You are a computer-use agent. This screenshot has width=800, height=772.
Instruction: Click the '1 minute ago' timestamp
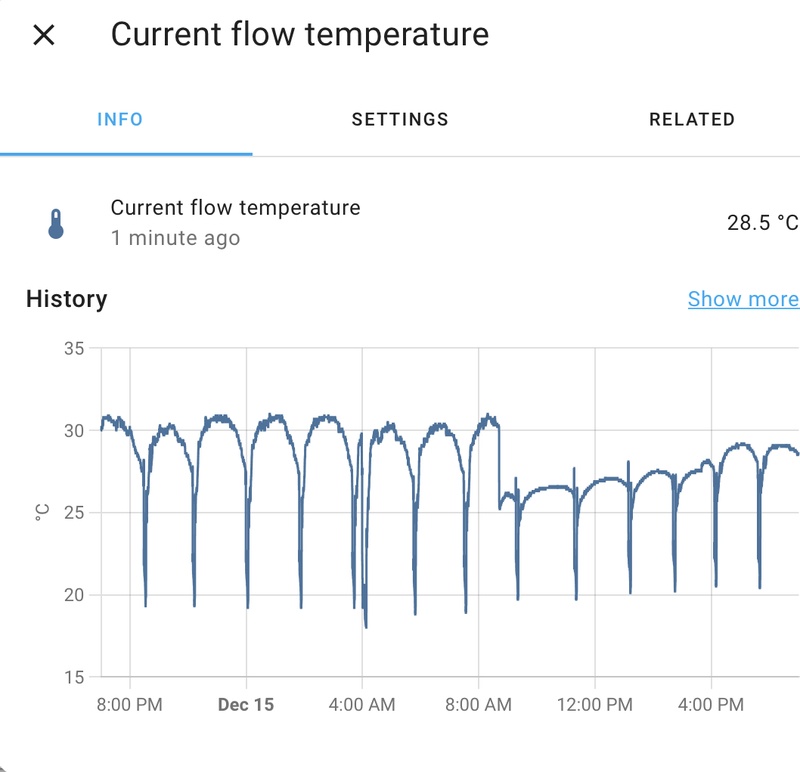175,238
